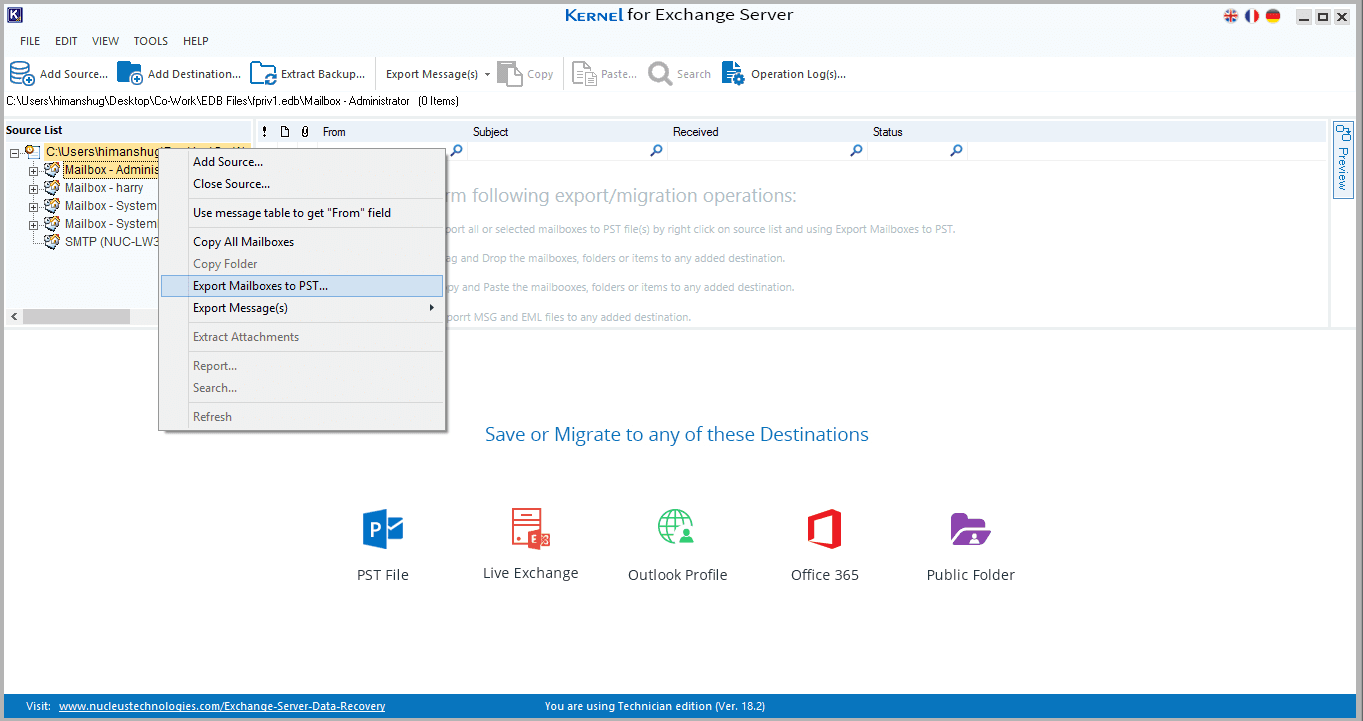Image resolution: width=1363 pixels, height=721 pixels.
Task: Expand the Mailbox - Administrator node
Action: click(33, 171)
